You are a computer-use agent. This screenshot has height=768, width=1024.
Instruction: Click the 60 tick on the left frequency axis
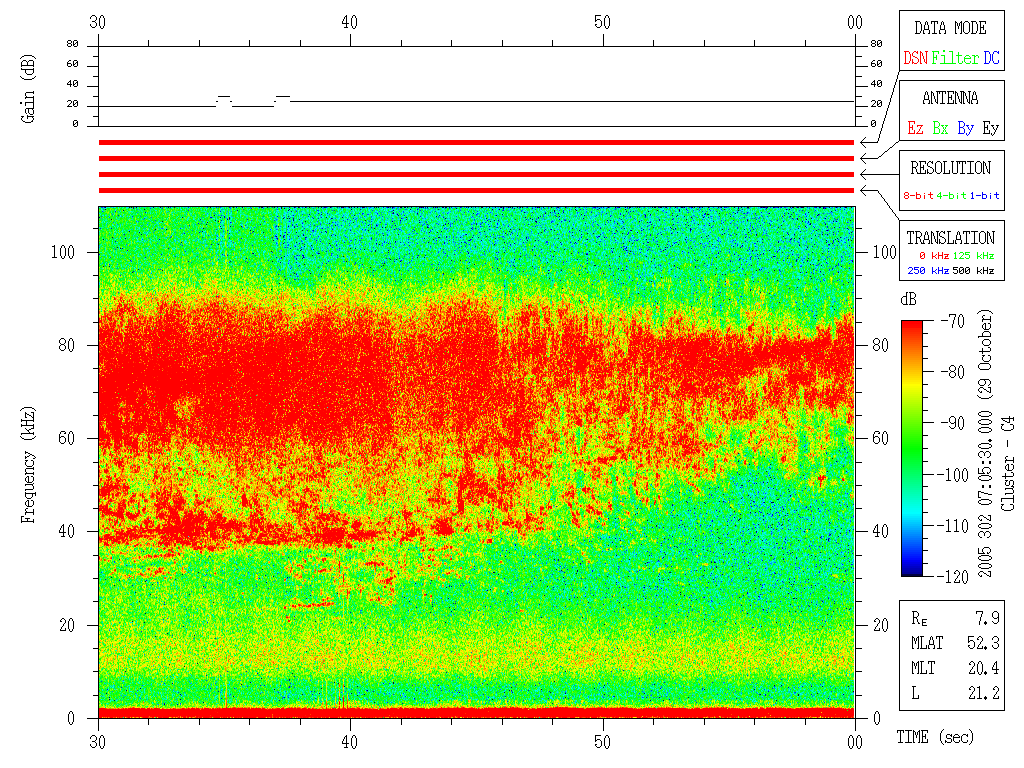tap(67, 438)
